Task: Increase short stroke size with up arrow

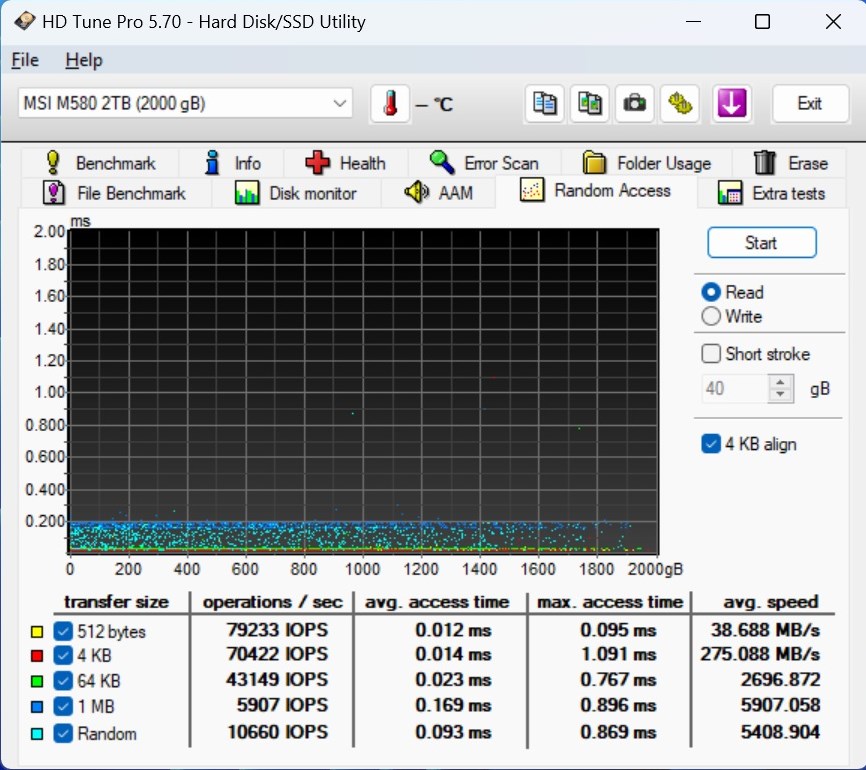Action: [780, 382]
